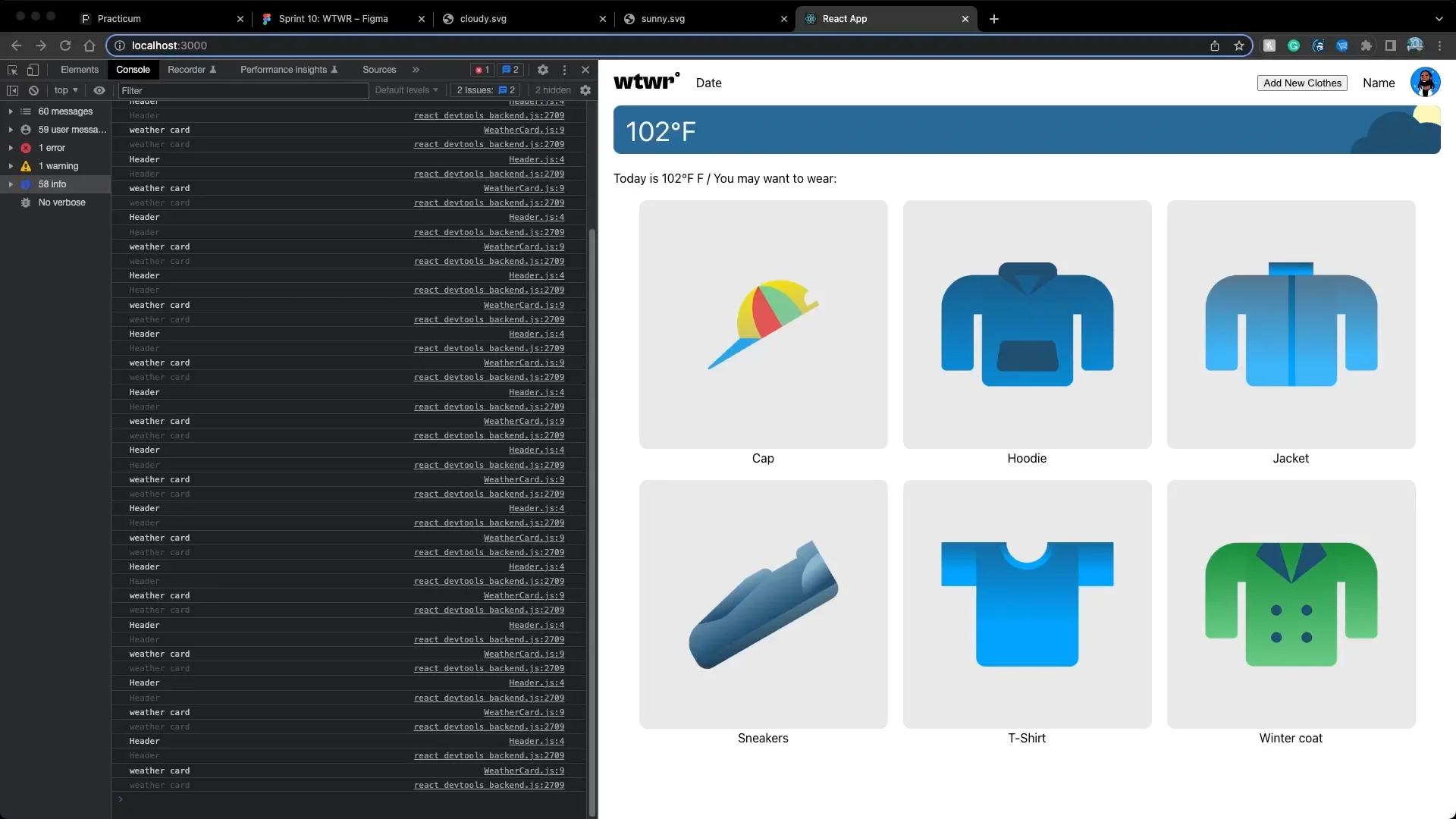Switch to the Elements panel tab
The height and width of the screenshot is (819, 1456).
[x=79, y=70]
